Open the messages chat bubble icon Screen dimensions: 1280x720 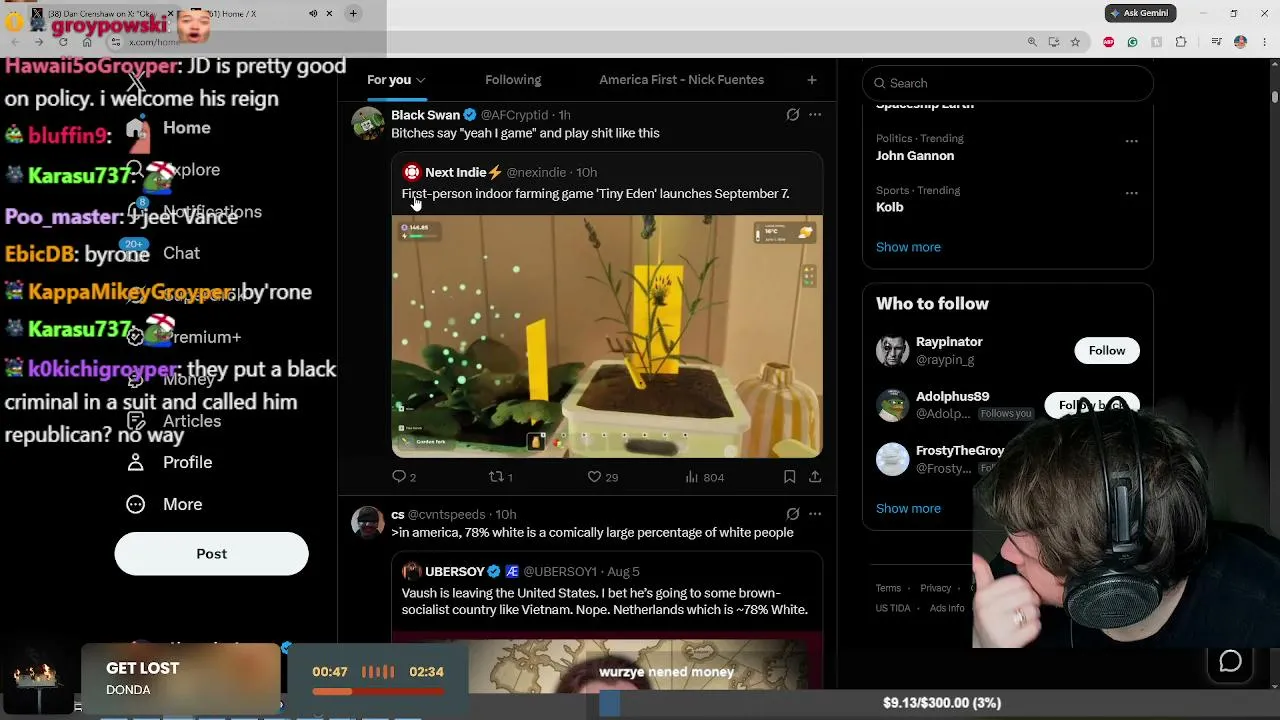point(1230,661)
